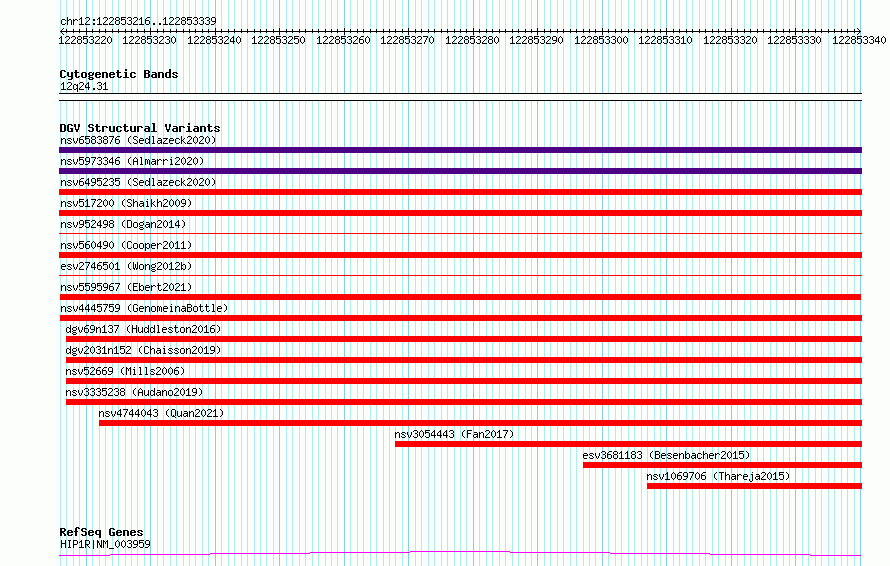The width and height of the screenshot is (890, 566).
Task: Click ruler position 122853310
Action: [665, 40]
